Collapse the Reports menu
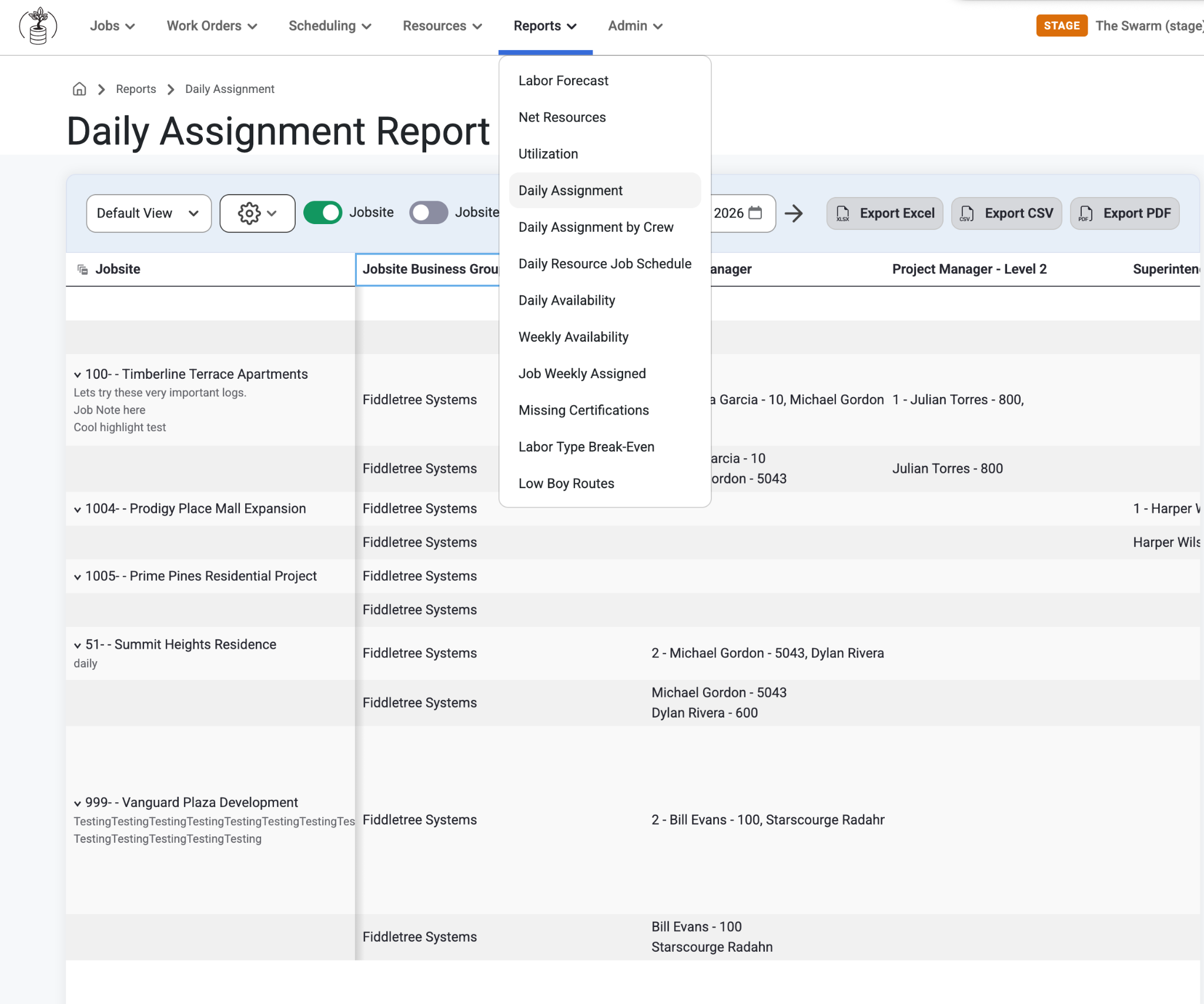Screen dimensions: 1204x1004 [x=545, y=26]
